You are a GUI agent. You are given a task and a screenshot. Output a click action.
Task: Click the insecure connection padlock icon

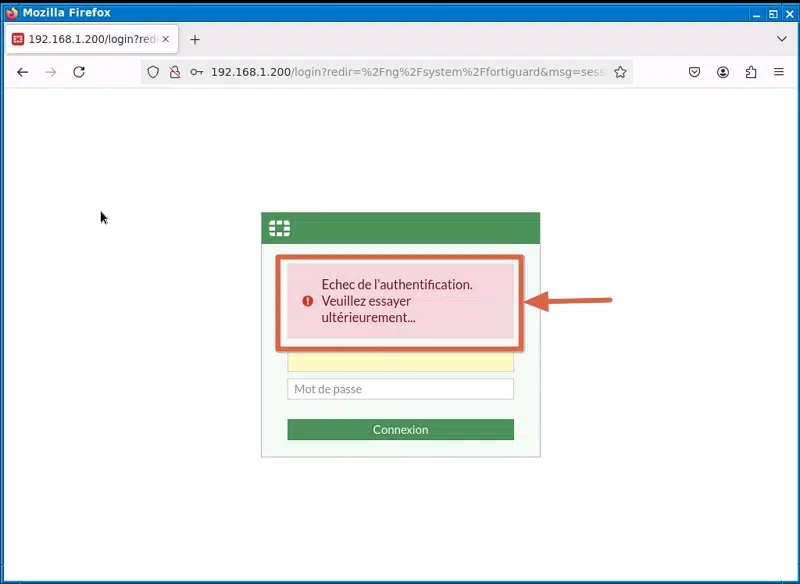[x=175, y=72]
